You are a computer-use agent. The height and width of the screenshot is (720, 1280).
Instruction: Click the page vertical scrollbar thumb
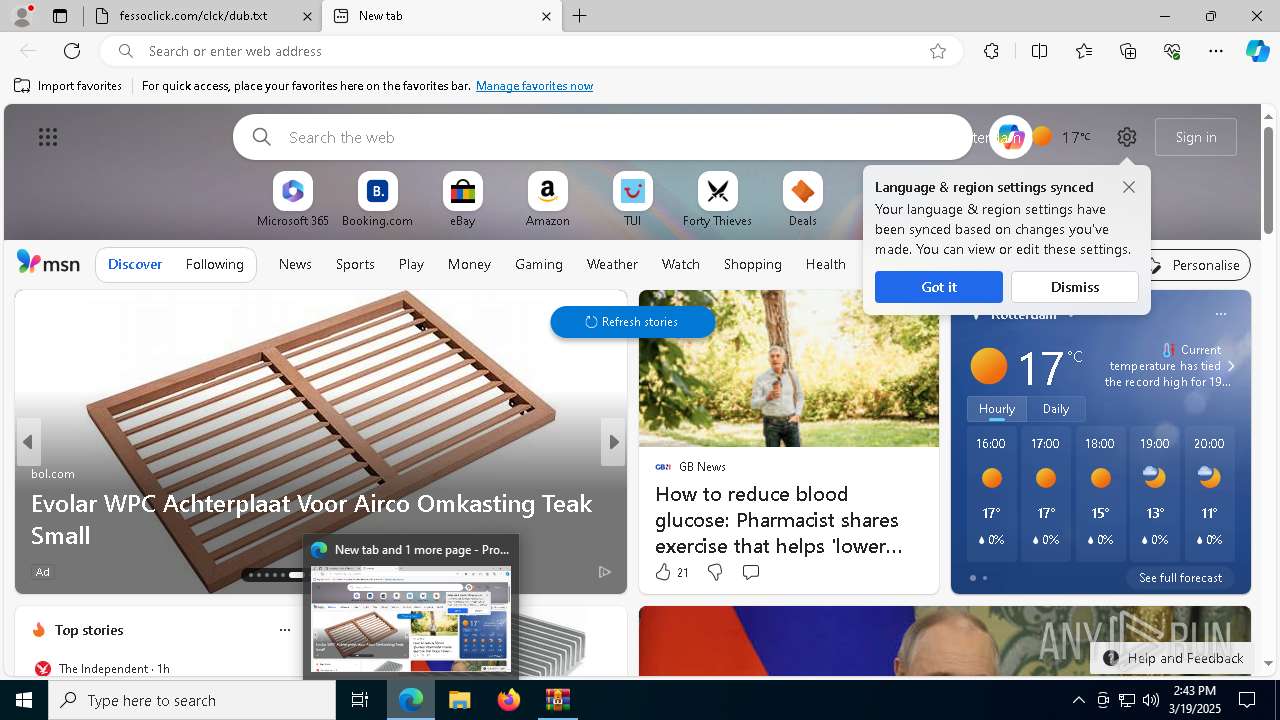(x=1268, y=181)
